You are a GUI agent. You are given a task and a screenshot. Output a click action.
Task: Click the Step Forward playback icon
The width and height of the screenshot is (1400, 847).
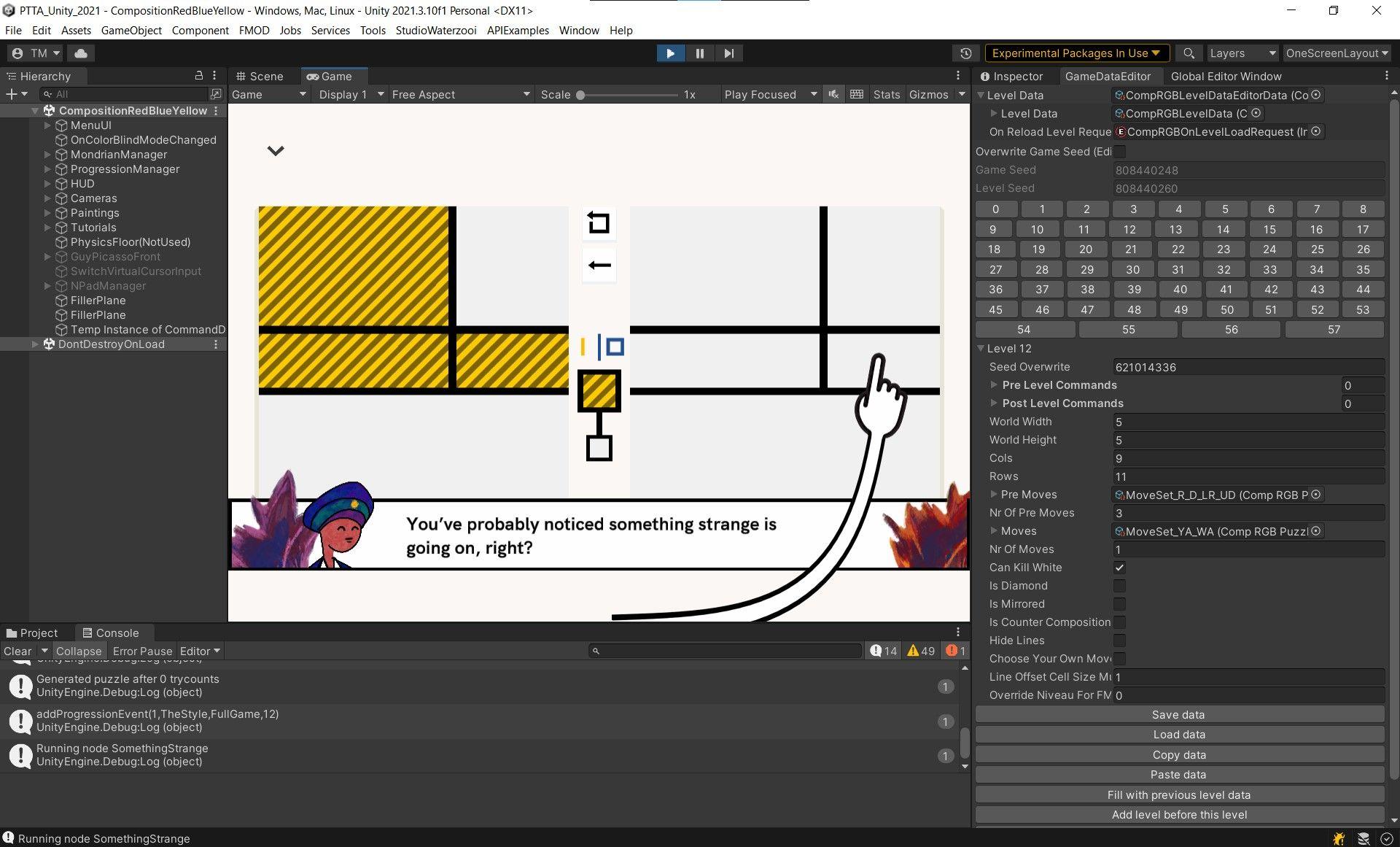(x=729, y=53)
